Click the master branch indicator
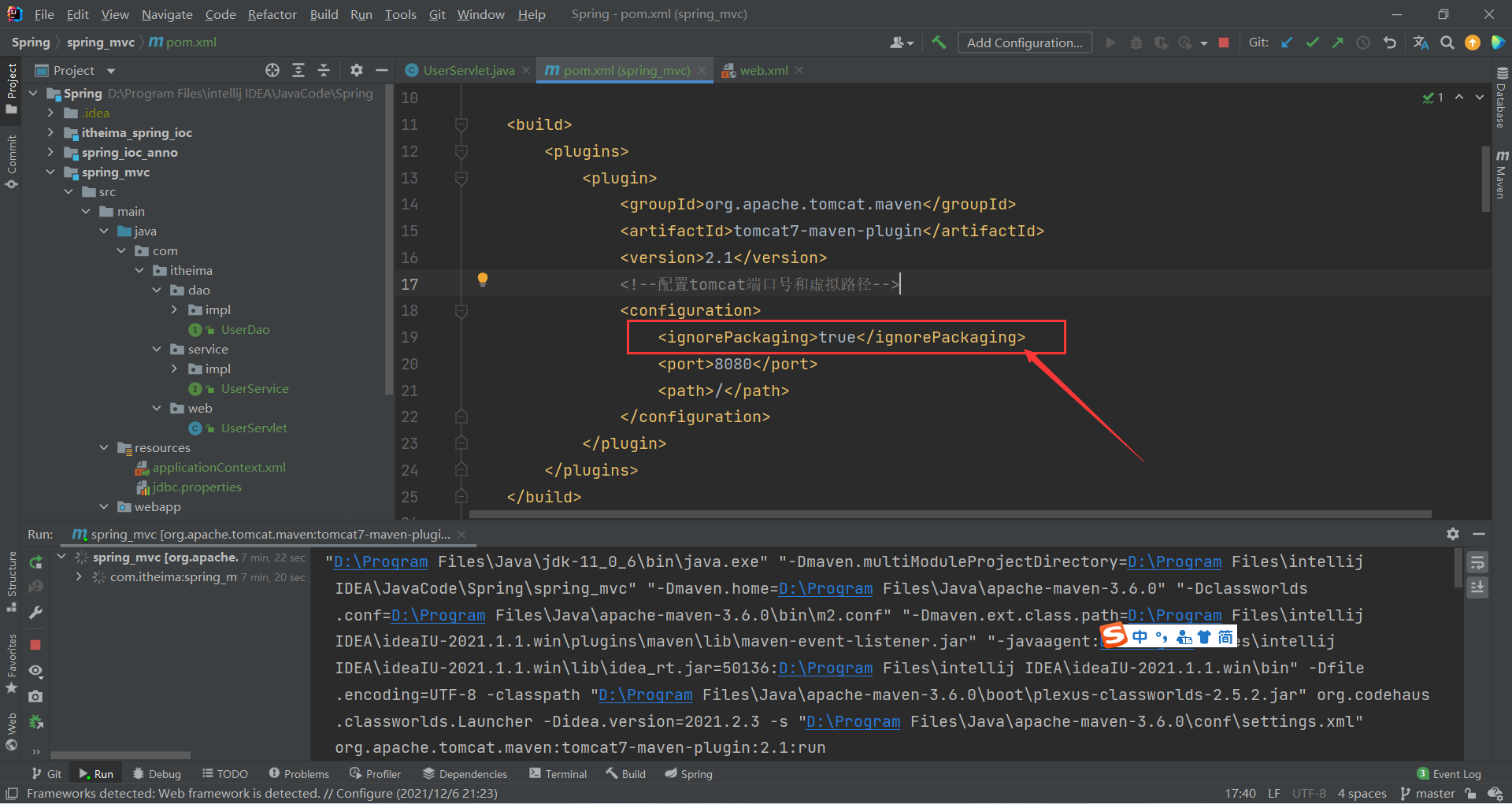 [1428, 794]
